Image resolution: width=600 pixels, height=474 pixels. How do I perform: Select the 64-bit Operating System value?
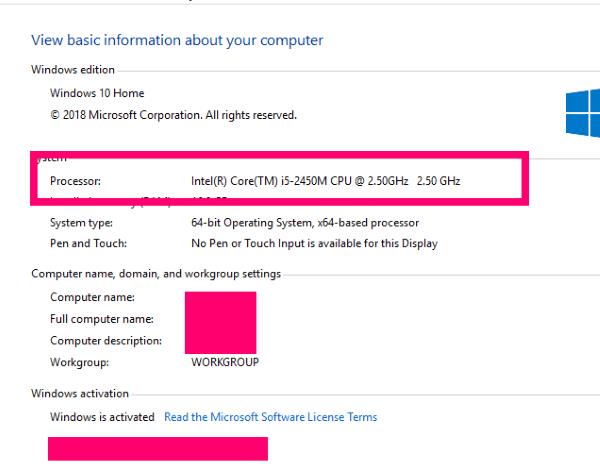305,223
